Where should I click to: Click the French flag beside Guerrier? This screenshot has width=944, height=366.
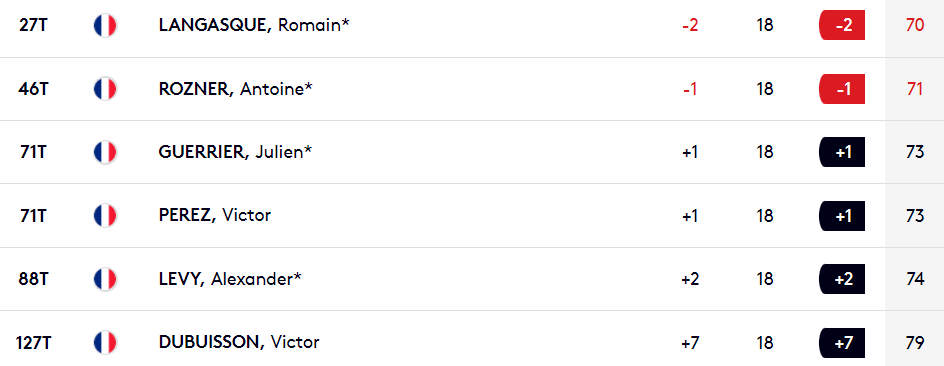coord(105,152)
